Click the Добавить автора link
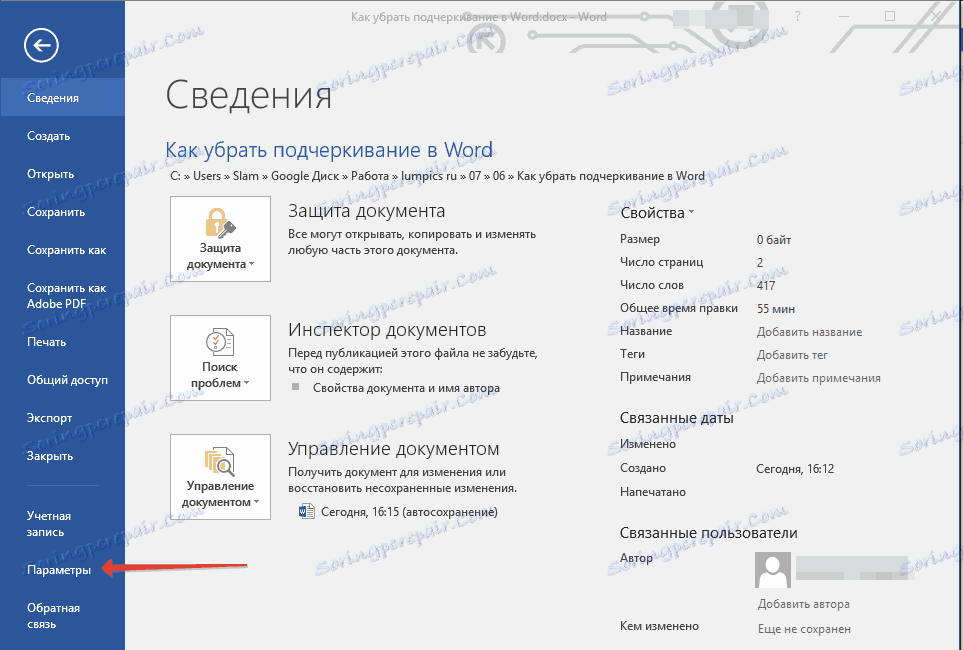Image resolution: width=963 pixels, height=650 pixels. pyautogui.click(x=802, y=603)
